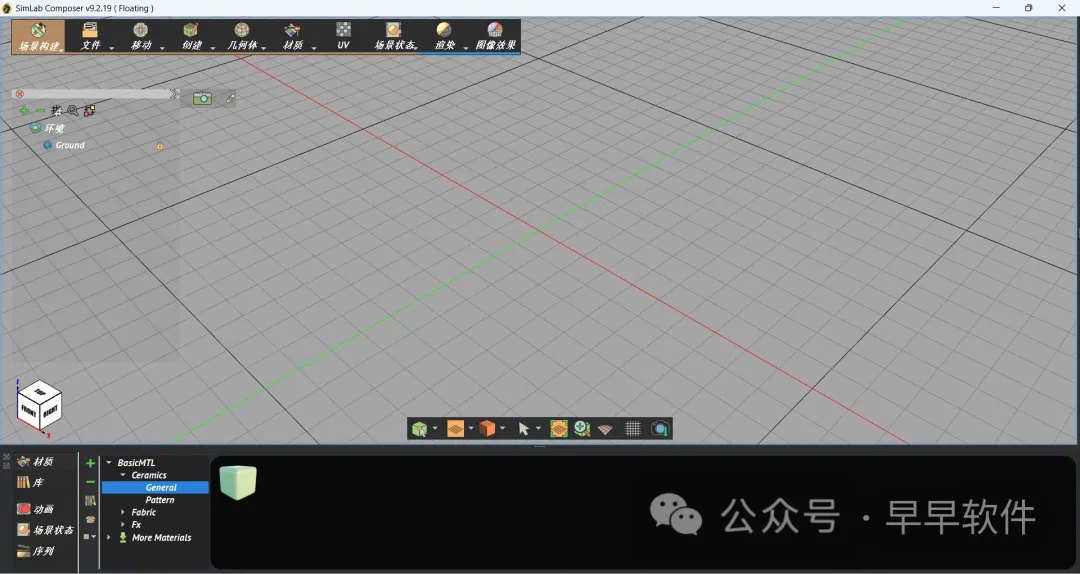Screen dimensions: 1080x574
Task: Select the Pattern tree item
Action: click(x=160, y=500)
